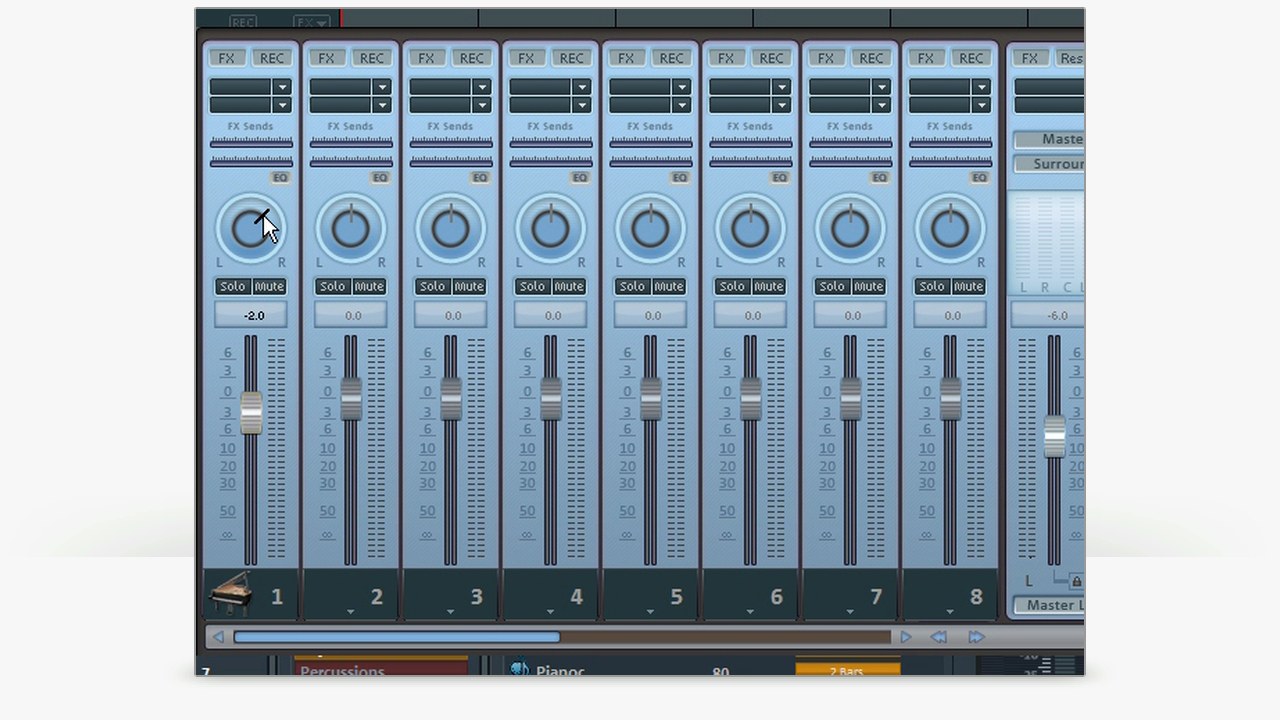The height and width of the screenshot is (720, 1280).
Task: Open the EQ on channel 6
Action: 780,178
